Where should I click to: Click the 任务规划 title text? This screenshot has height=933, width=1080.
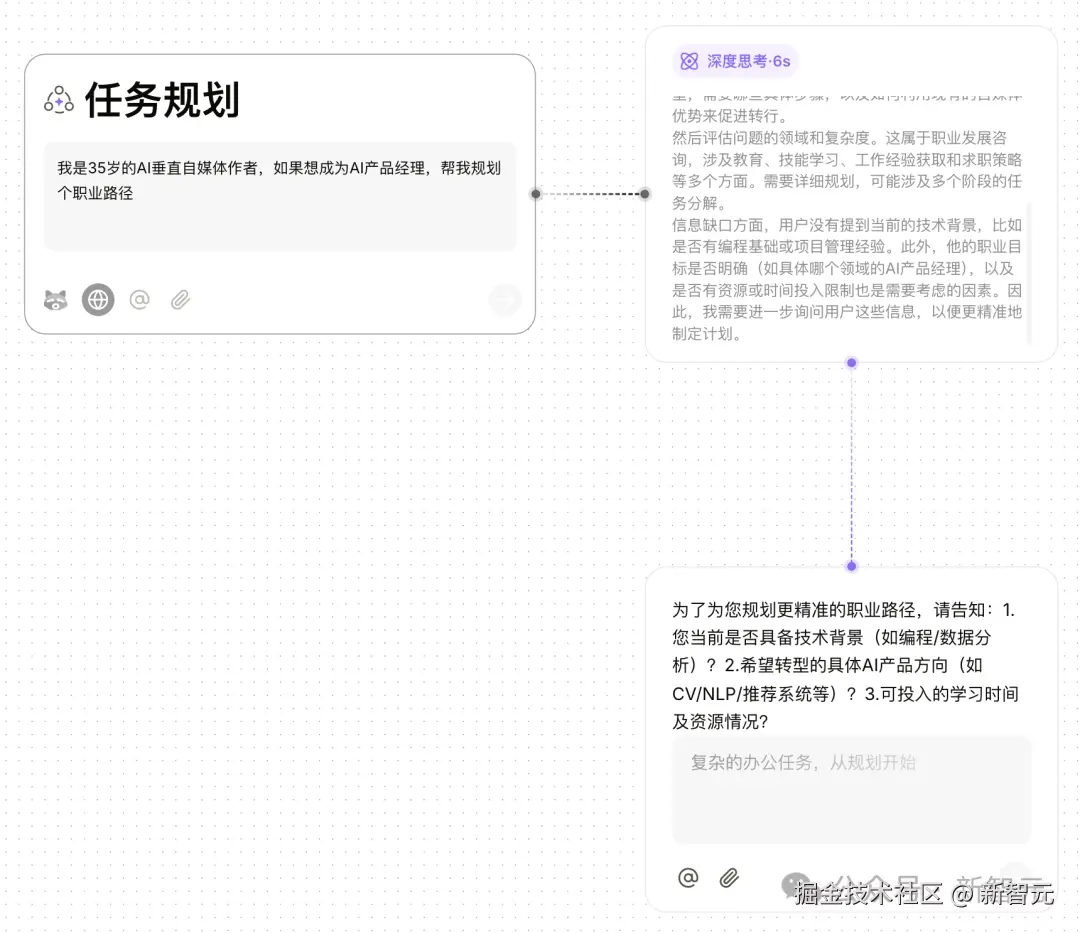click(163, 101)
